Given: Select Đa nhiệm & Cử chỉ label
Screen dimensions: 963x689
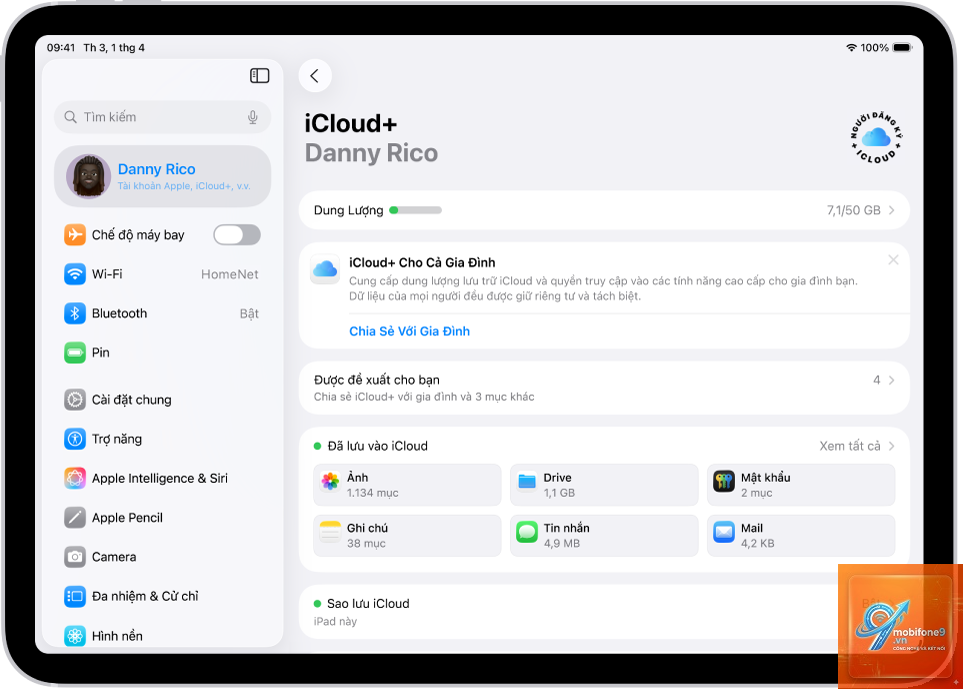Looking at the screenshot, I should point(145,596).
